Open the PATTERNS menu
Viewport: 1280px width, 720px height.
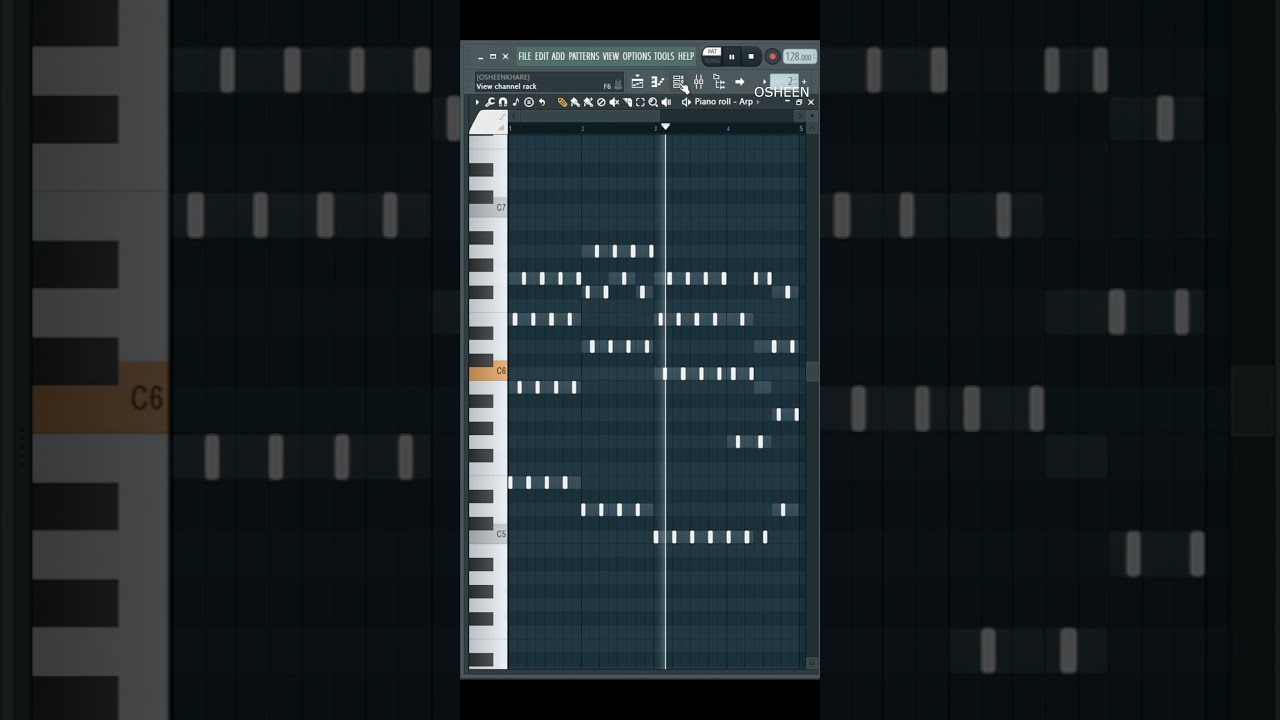pyautogui.click(x=584, y=56)
